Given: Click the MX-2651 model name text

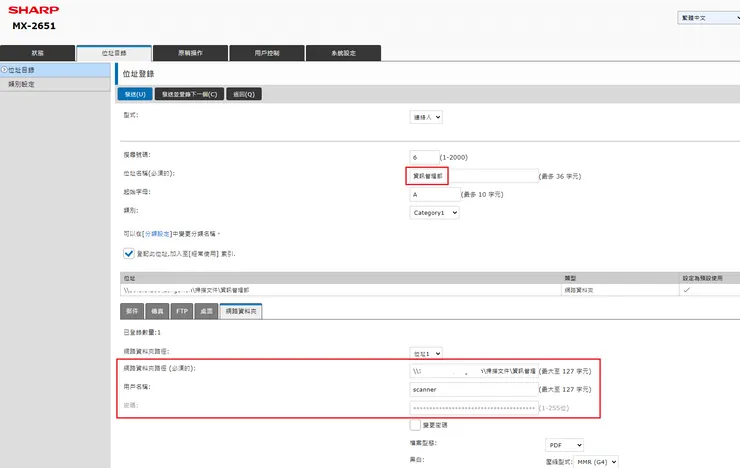Looking at the screenshot, I should tap(34, 26).
